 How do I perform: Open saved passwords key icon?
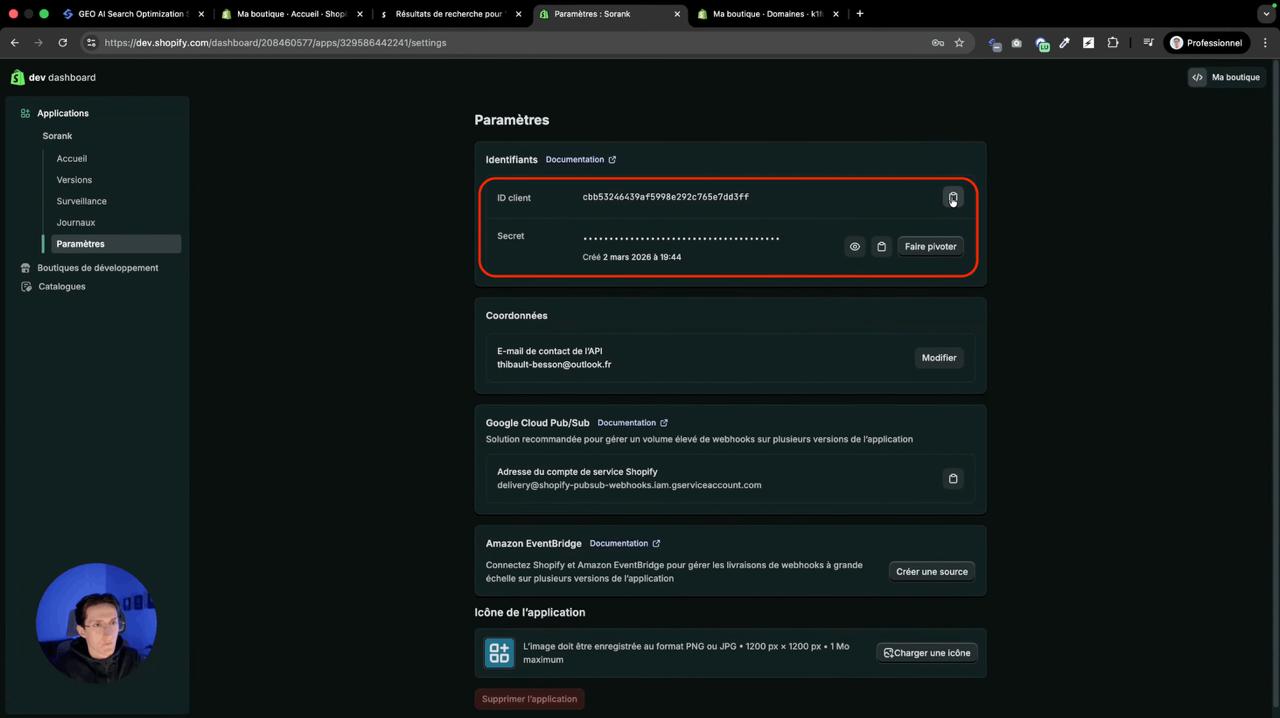[938, 43]
